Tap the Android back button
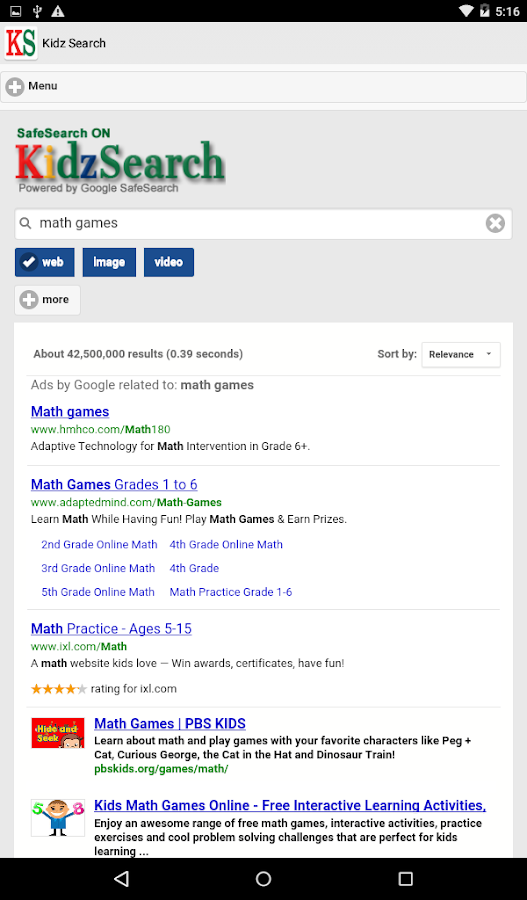Image resolution: width=527 pixels, height=900 pixels. coord(121,879)
